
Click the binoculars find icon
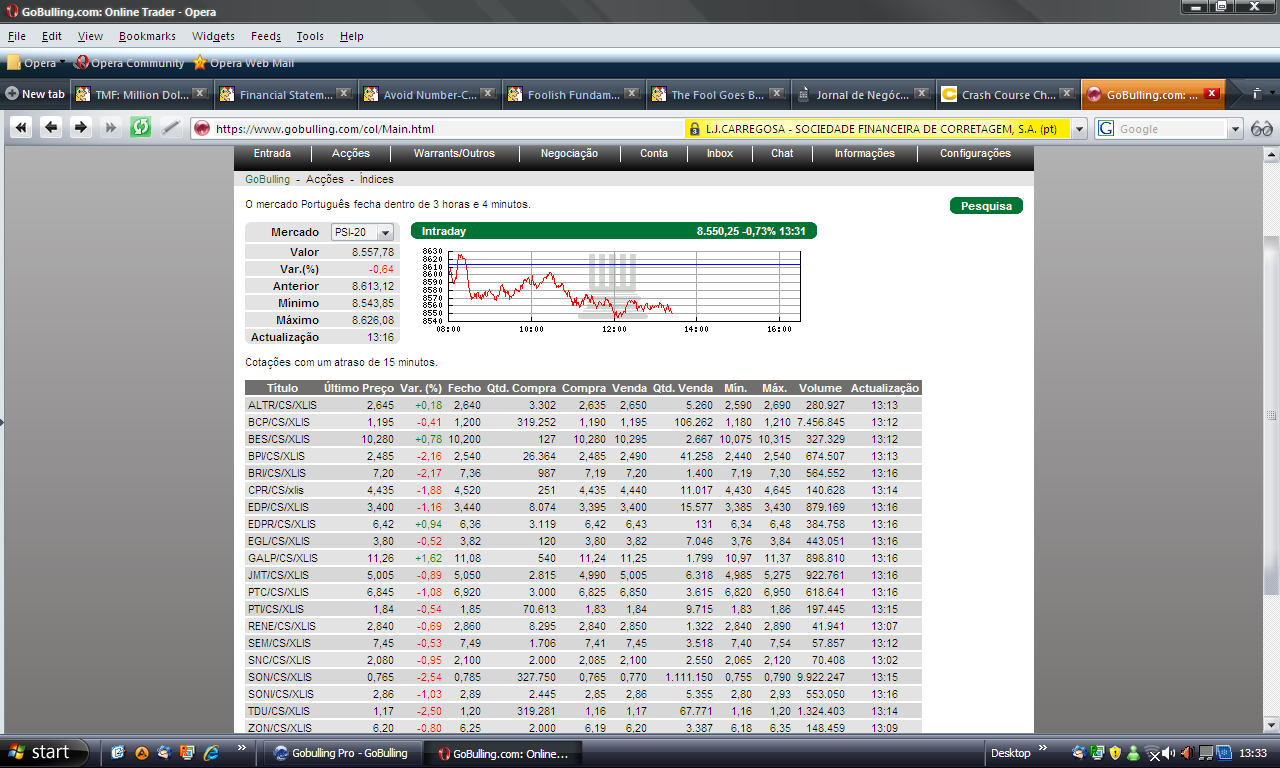pyautogui.click(x=1262, y=128)
